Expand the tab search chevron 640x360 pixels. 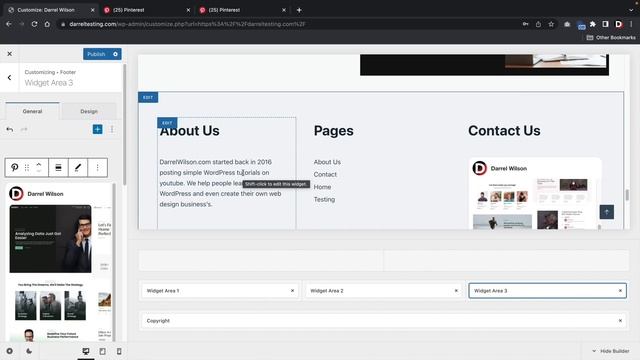click(631, 10)
